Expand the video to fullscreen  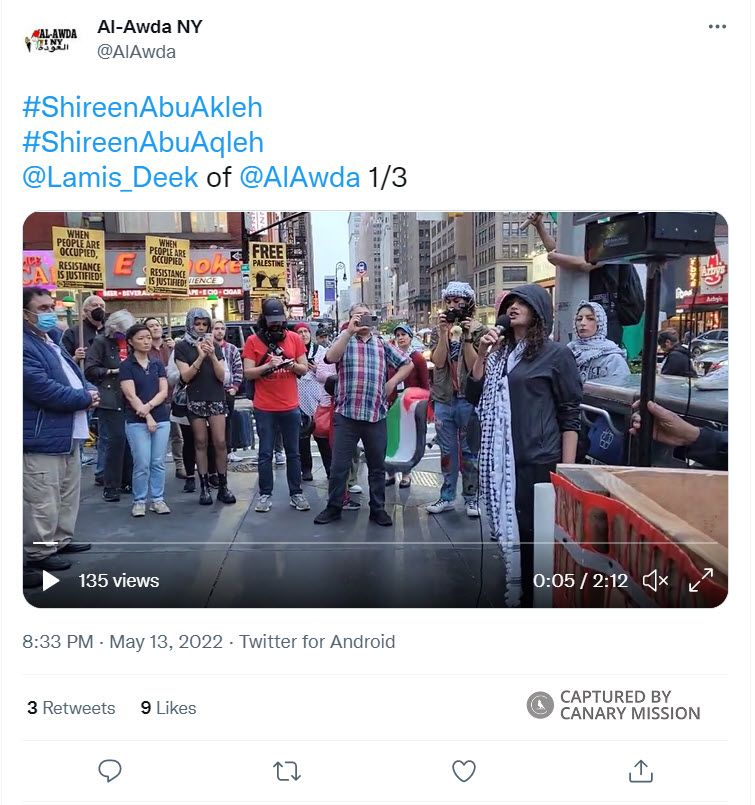(701, 580)
